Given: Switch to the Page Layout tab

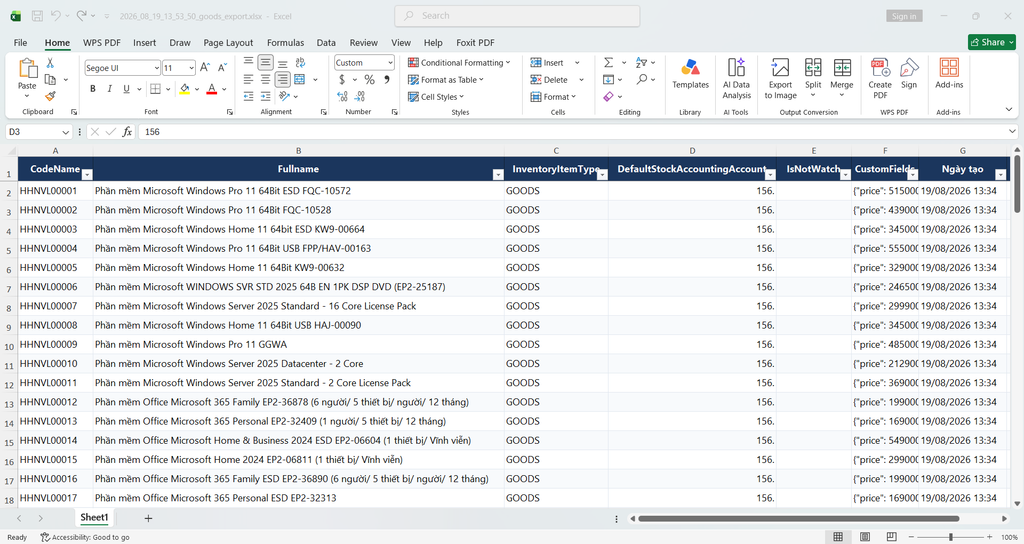Looking at the screenshot, I should coord(228,42).
